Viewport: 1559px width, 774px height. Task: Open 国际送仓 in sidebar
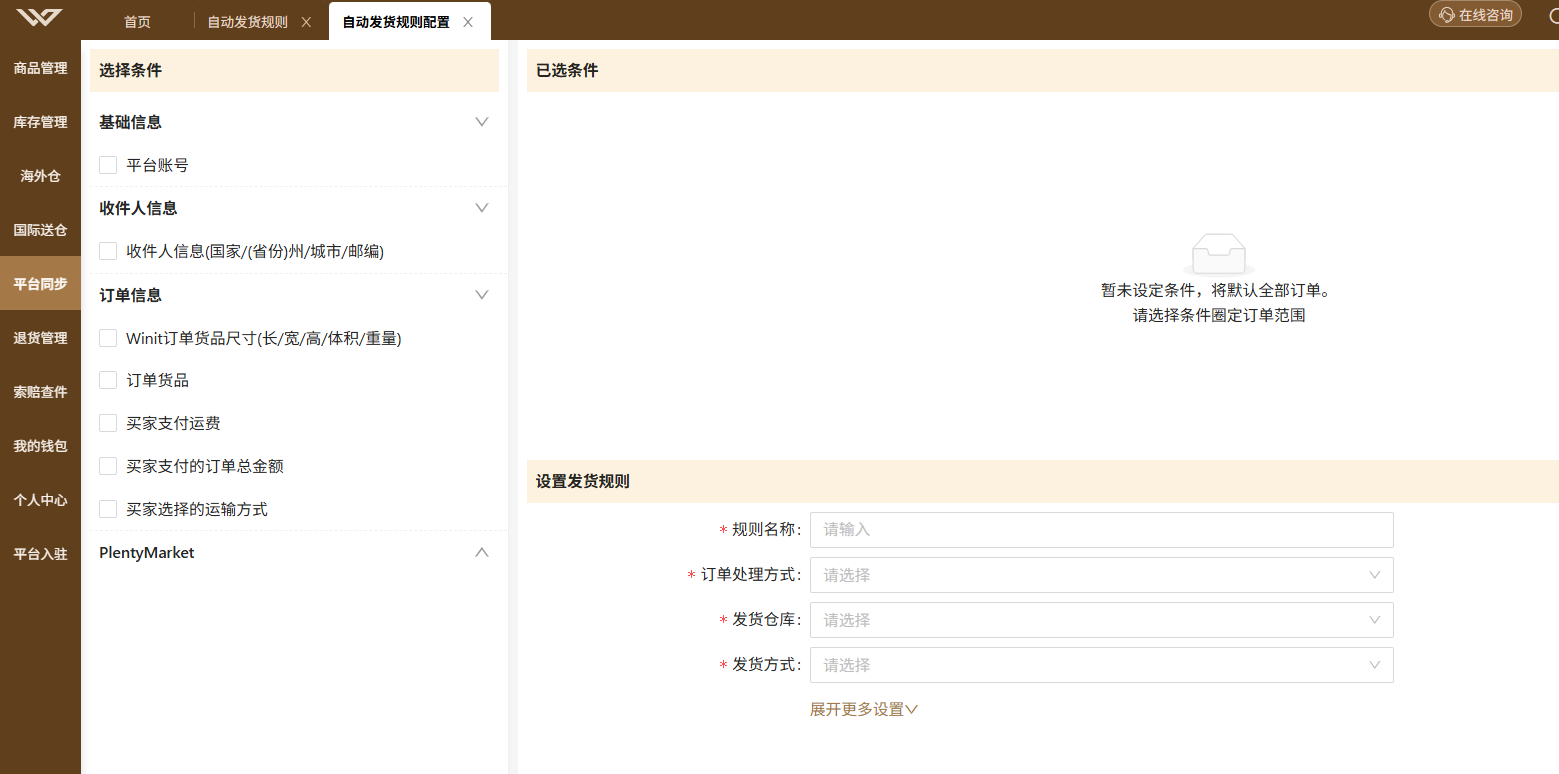40,230
